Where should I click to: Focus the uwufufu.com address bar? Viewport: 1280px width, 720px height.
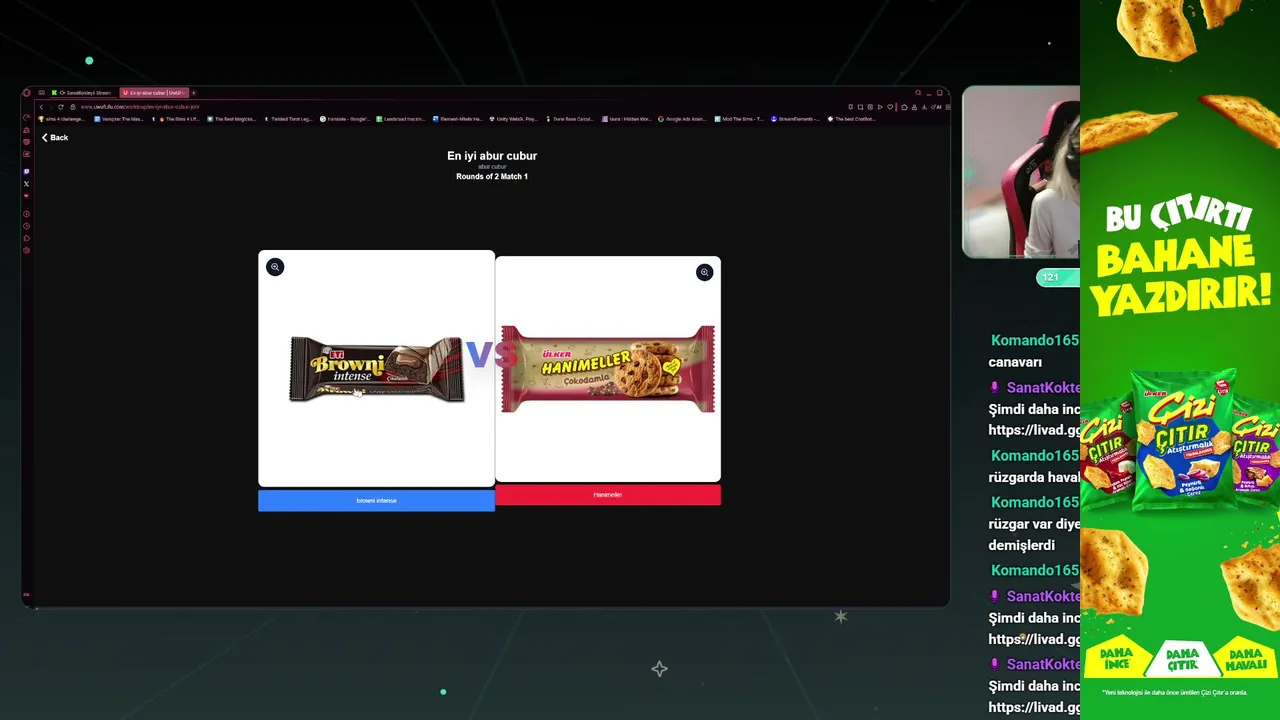tap(140, 107)
